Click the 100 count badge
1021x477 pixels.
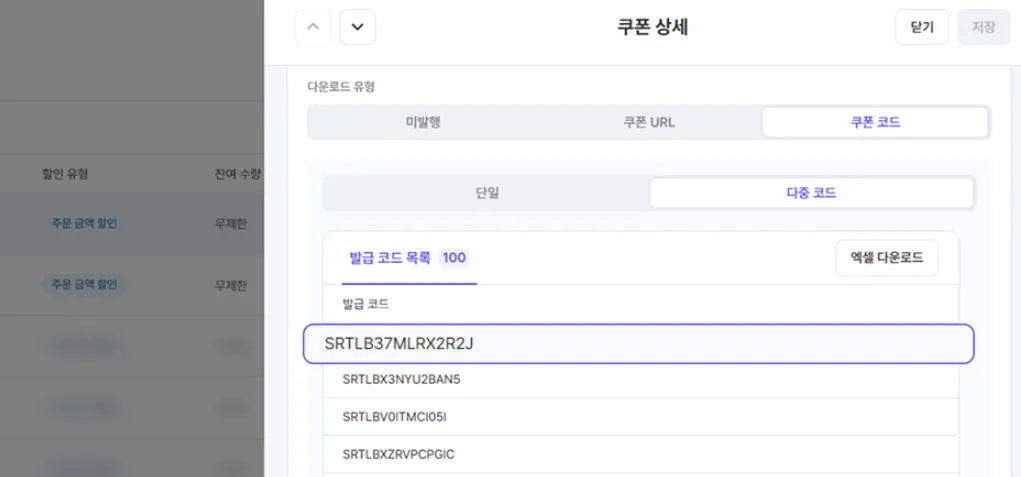[x=454, y=258]
